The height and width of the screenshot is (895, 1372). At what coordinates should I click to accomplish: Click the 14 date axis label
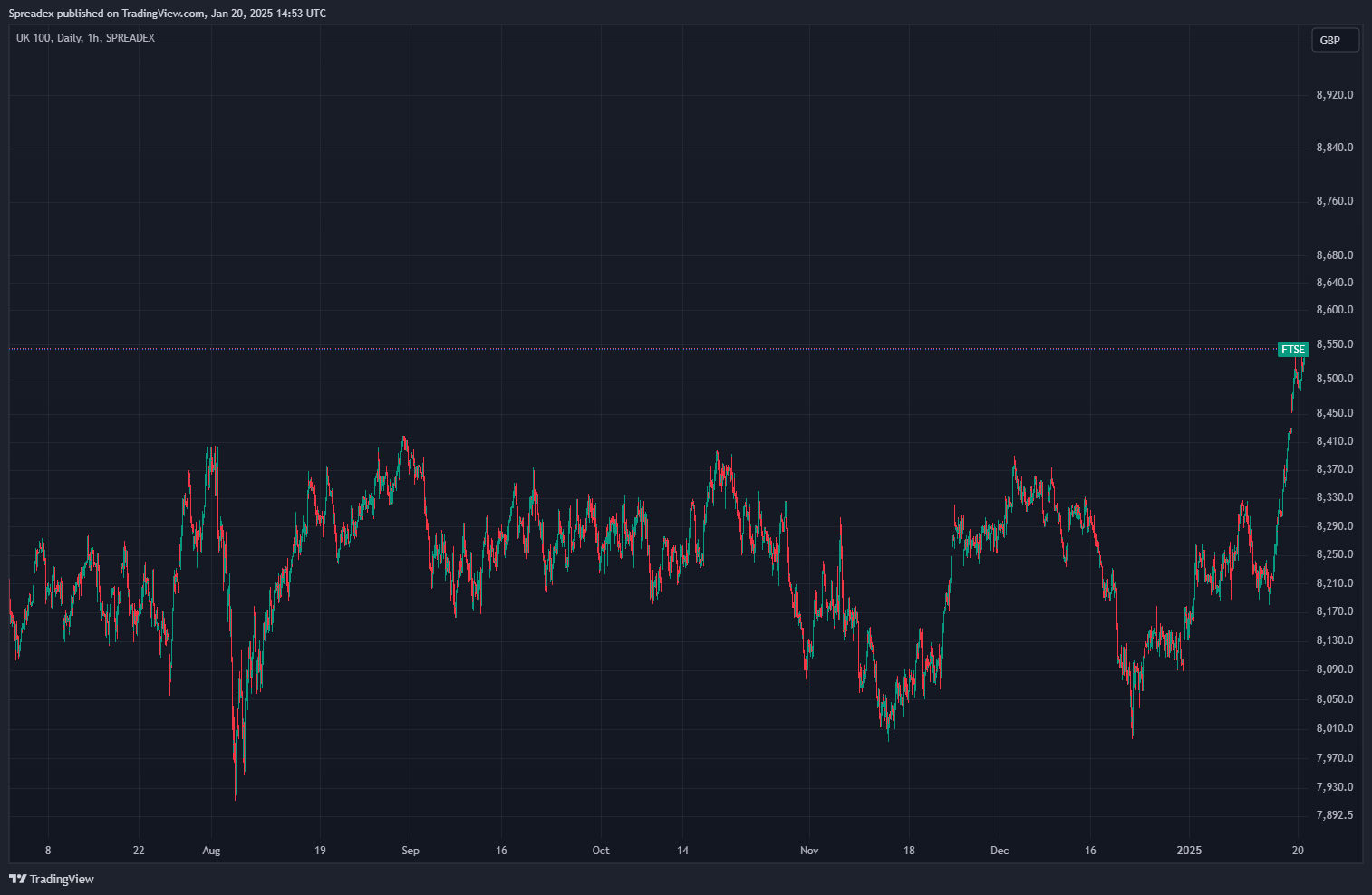[x=682, y=851]
